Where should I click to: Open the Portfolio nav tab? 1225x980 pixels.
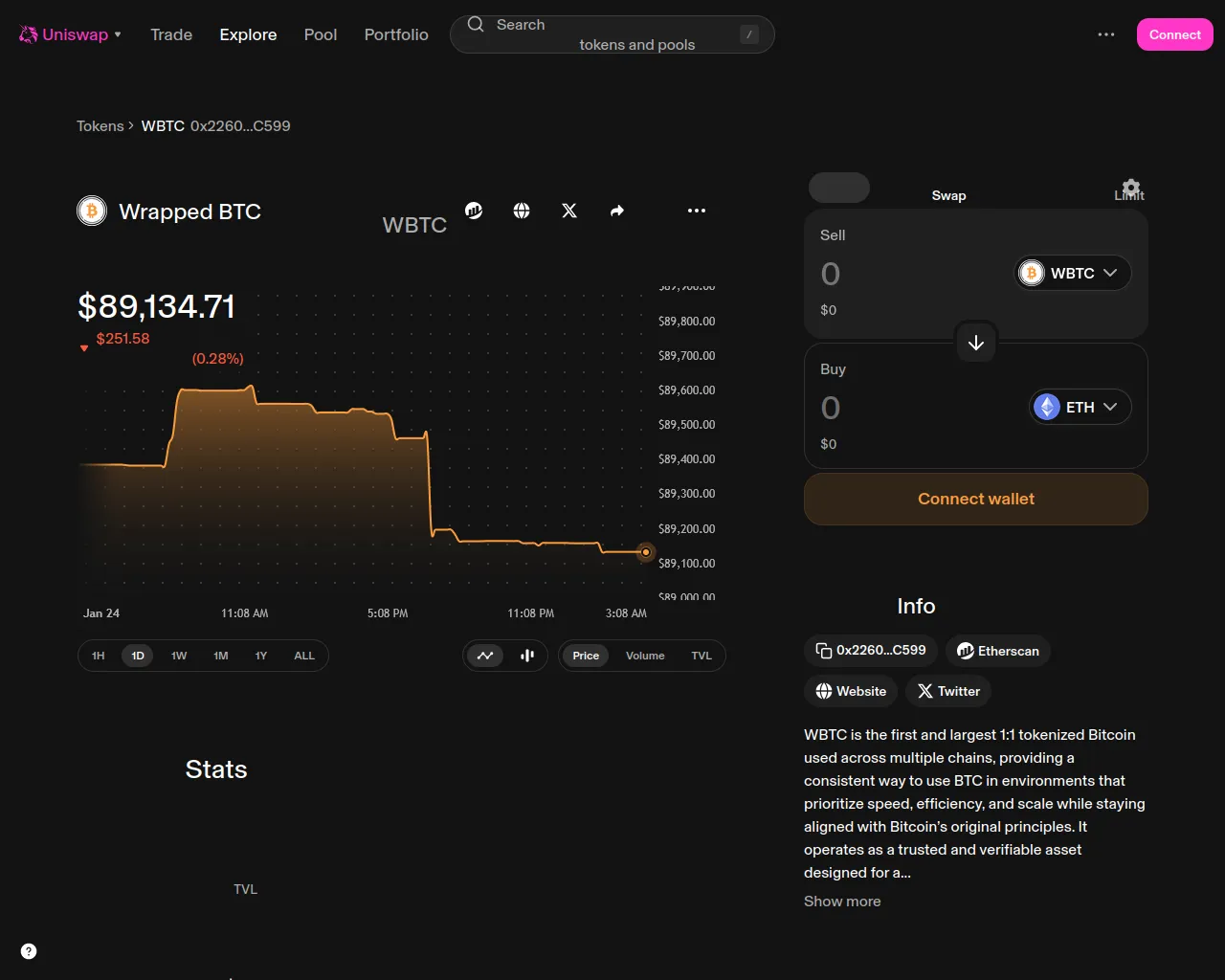pyautogui.click(x=396, y=34)
